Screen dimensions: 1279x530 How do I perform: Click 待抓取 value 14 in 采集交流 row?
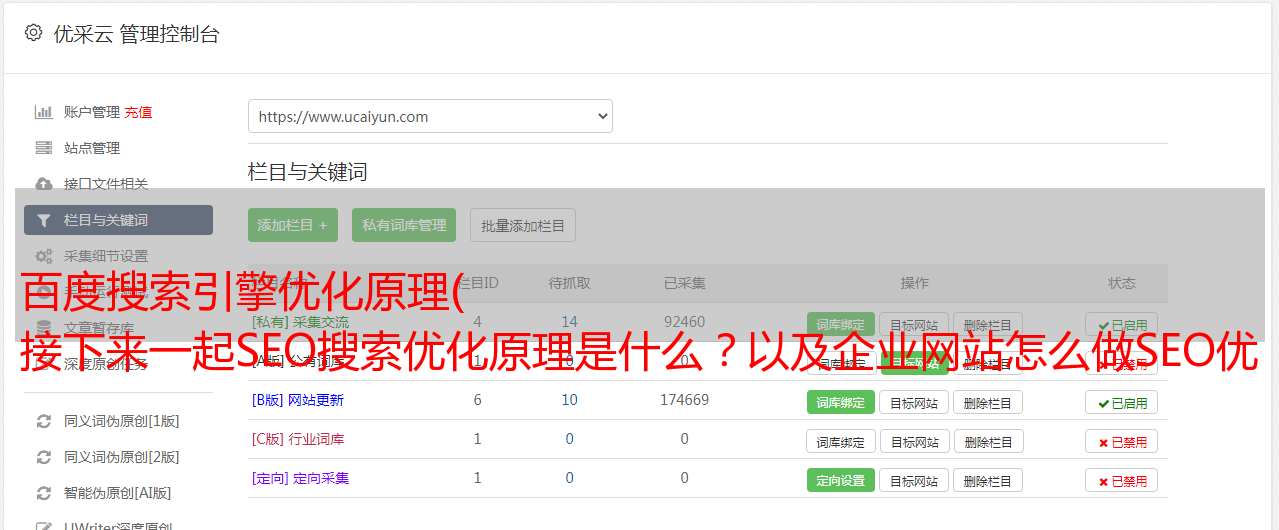pyautogui.click(x=570, y=322)
